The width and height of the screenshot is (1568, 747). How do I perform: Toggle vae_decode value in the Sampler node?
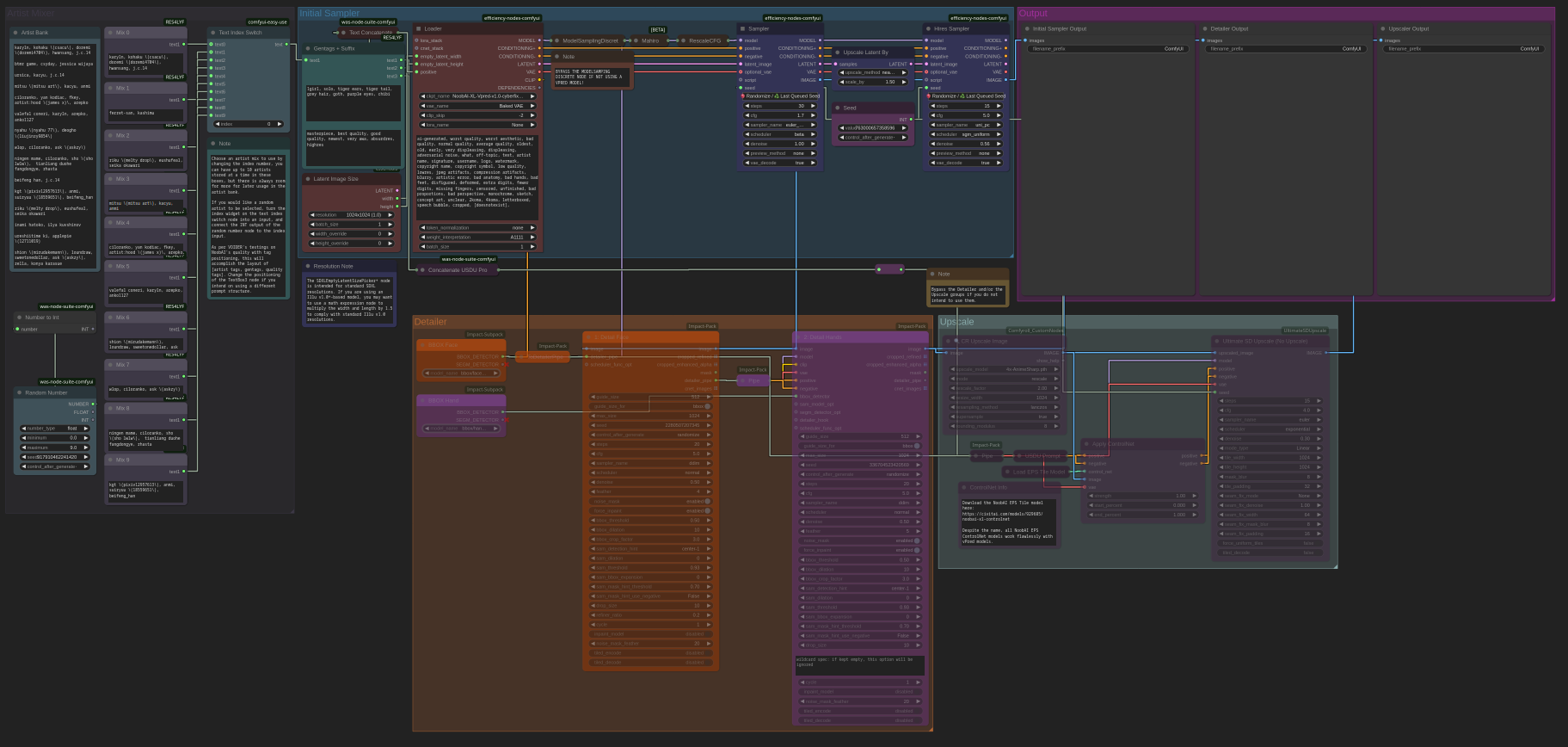click(781, 163)
